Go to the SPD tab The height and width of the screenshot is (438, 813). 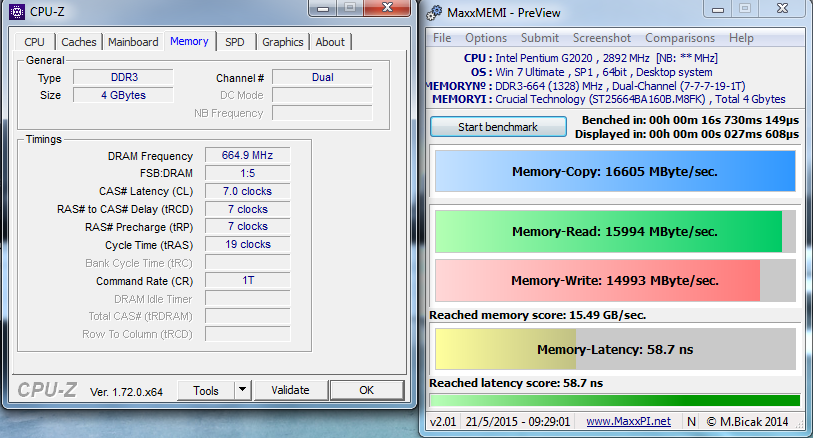[235, 42]
